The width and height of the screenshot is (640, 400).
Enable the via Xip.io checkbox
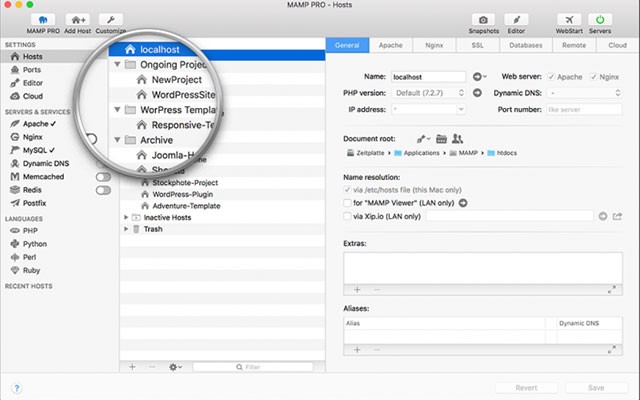pos(347,215)
